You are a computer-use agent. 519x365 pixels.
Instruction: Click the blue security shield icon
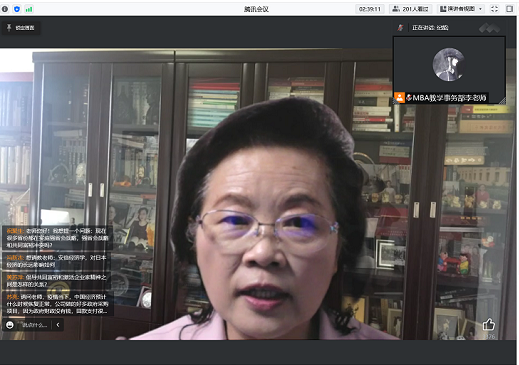point(17,9)
